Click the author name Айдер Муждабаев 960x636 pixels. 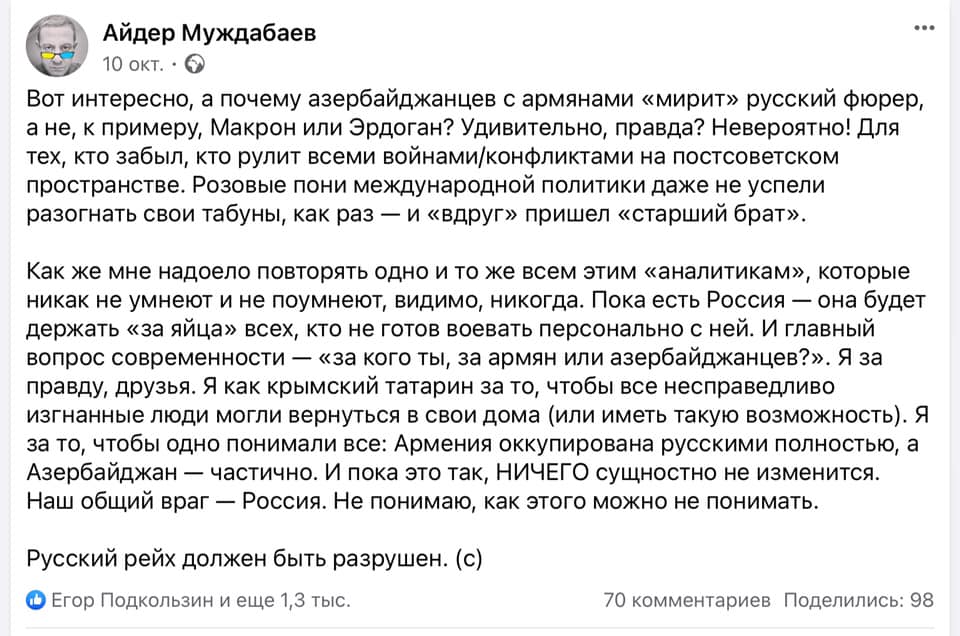(x=209, y=32)
